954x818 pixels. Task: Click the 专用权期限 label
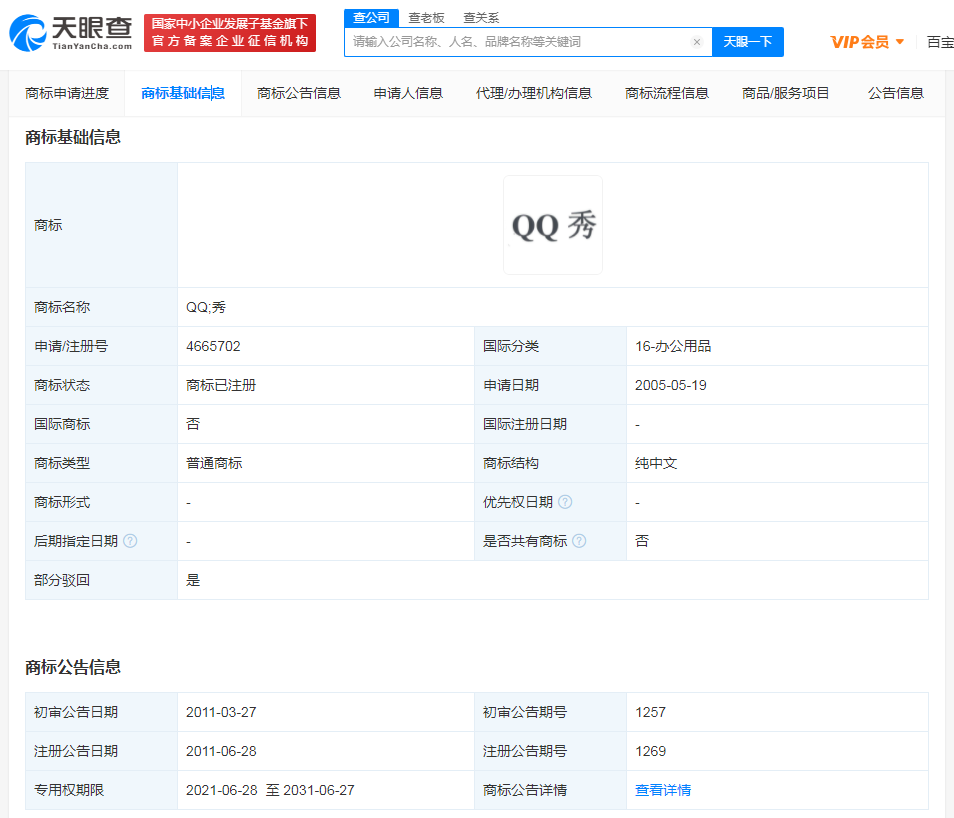pyautogui.click(x=69, y=790)
